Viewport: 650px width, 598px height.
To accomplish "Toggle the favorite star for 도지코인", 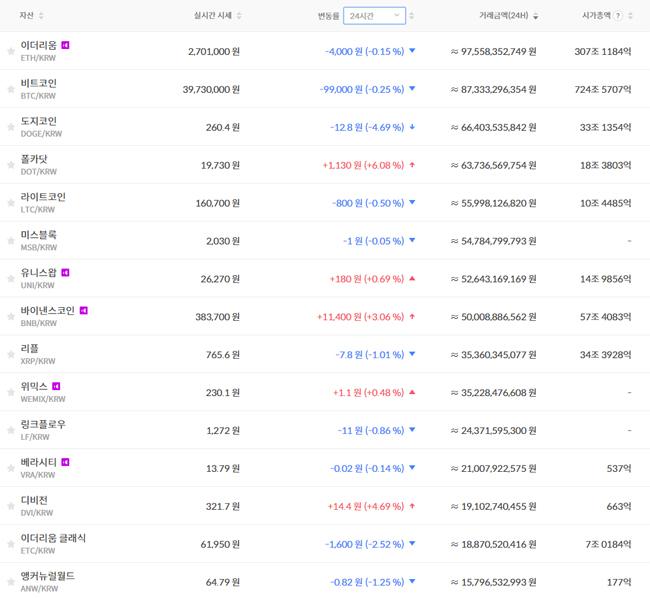I will click(11, 127).
